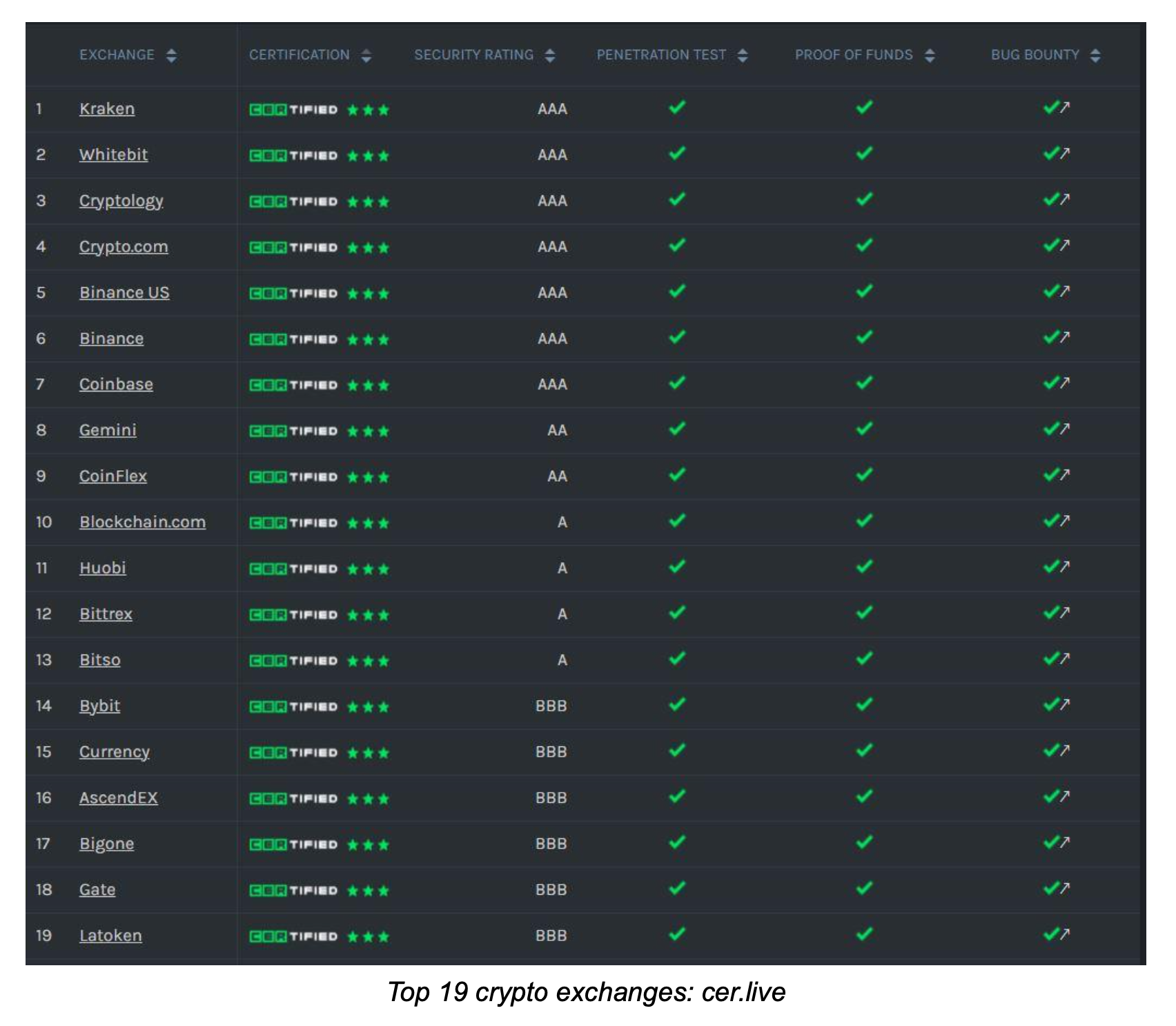Open Gemini's bug bounty link icon
Image resolution: width=1176 pixels, height=1026 pixels.
pos(1065,429)
